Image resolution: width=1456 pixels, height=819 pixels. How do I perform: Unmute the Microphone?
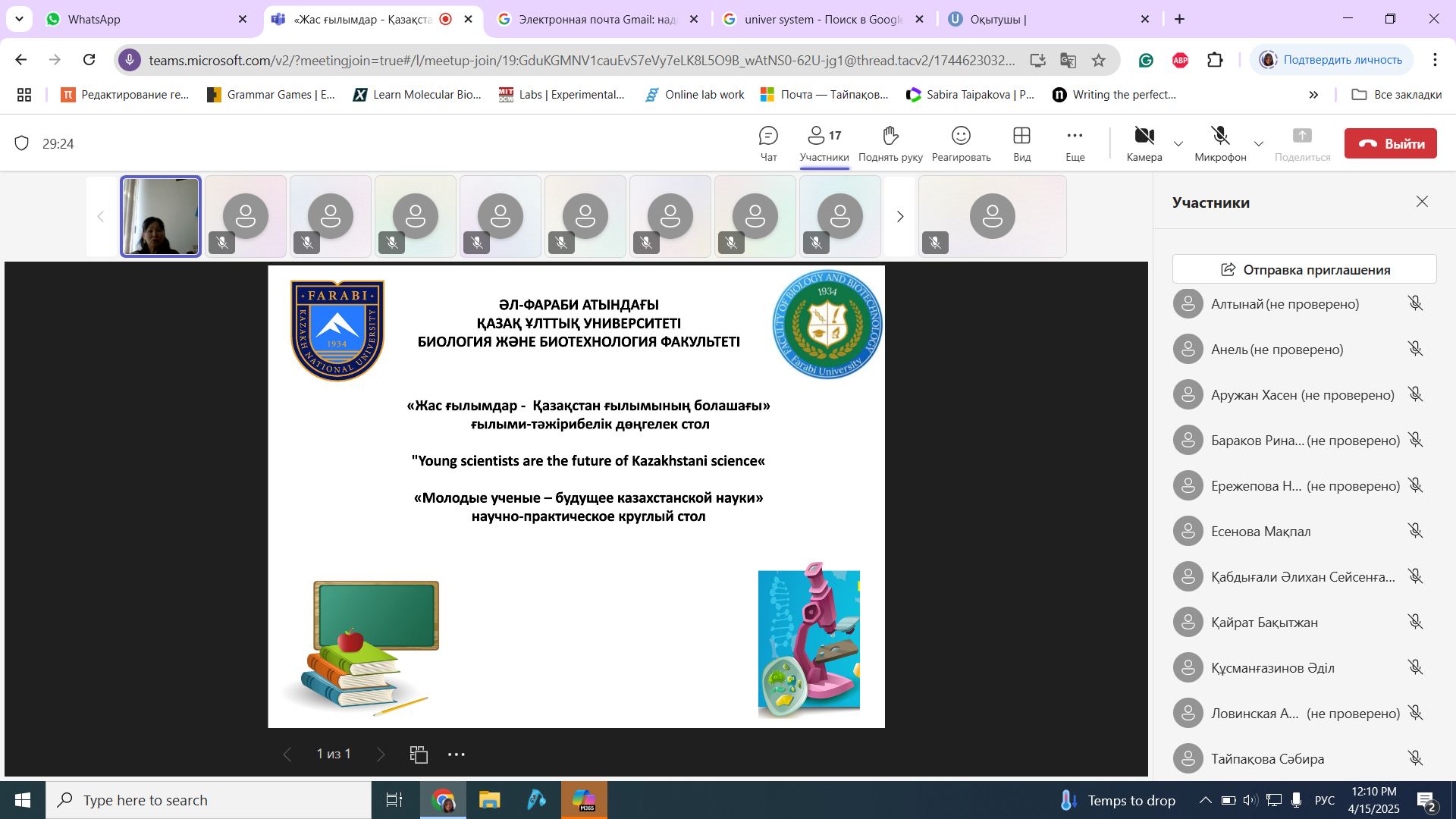point(1220,143)
